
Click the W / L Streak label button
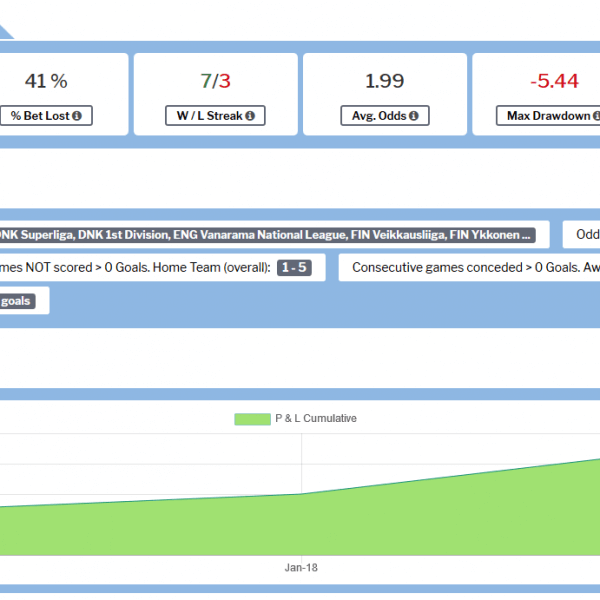point(215,116)
